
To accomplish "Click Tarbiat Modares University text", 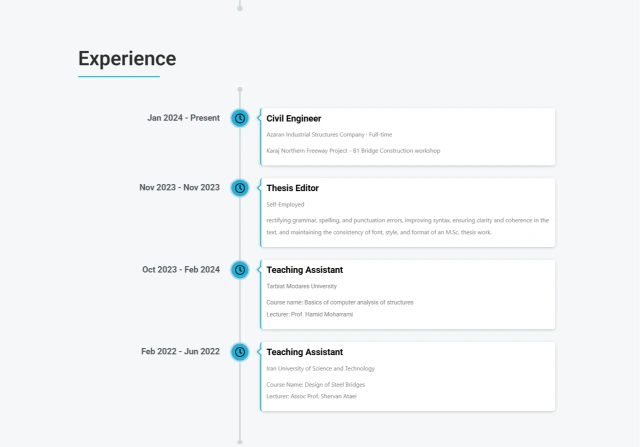I will (x=306, y=286).
